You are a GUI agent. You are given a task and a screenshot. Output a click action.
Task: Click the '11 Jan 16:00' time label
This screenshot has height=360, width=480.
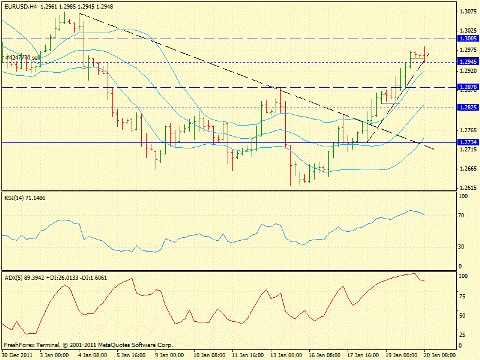pyautogui.click(x=247, y=355)
